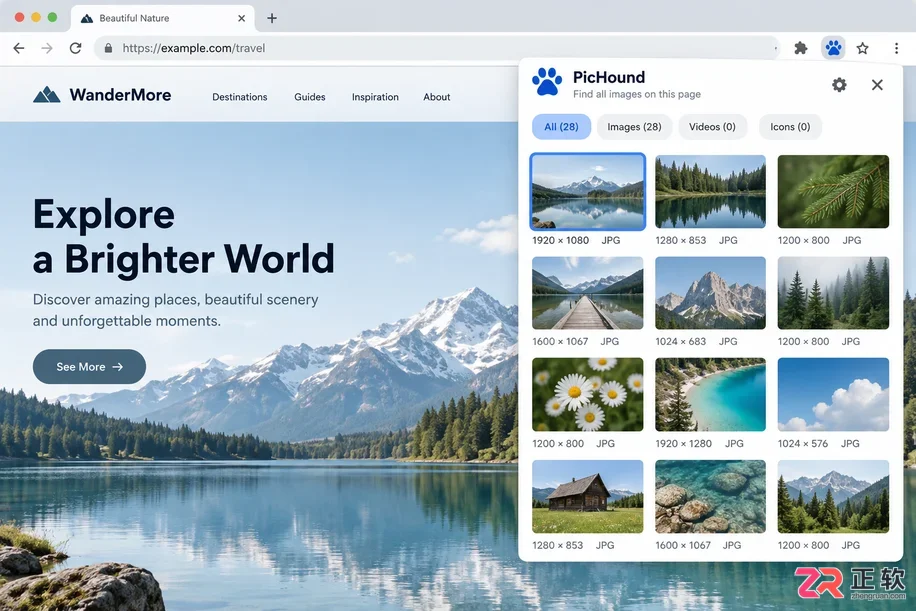Open the Guides nav link

click(310, 97)
